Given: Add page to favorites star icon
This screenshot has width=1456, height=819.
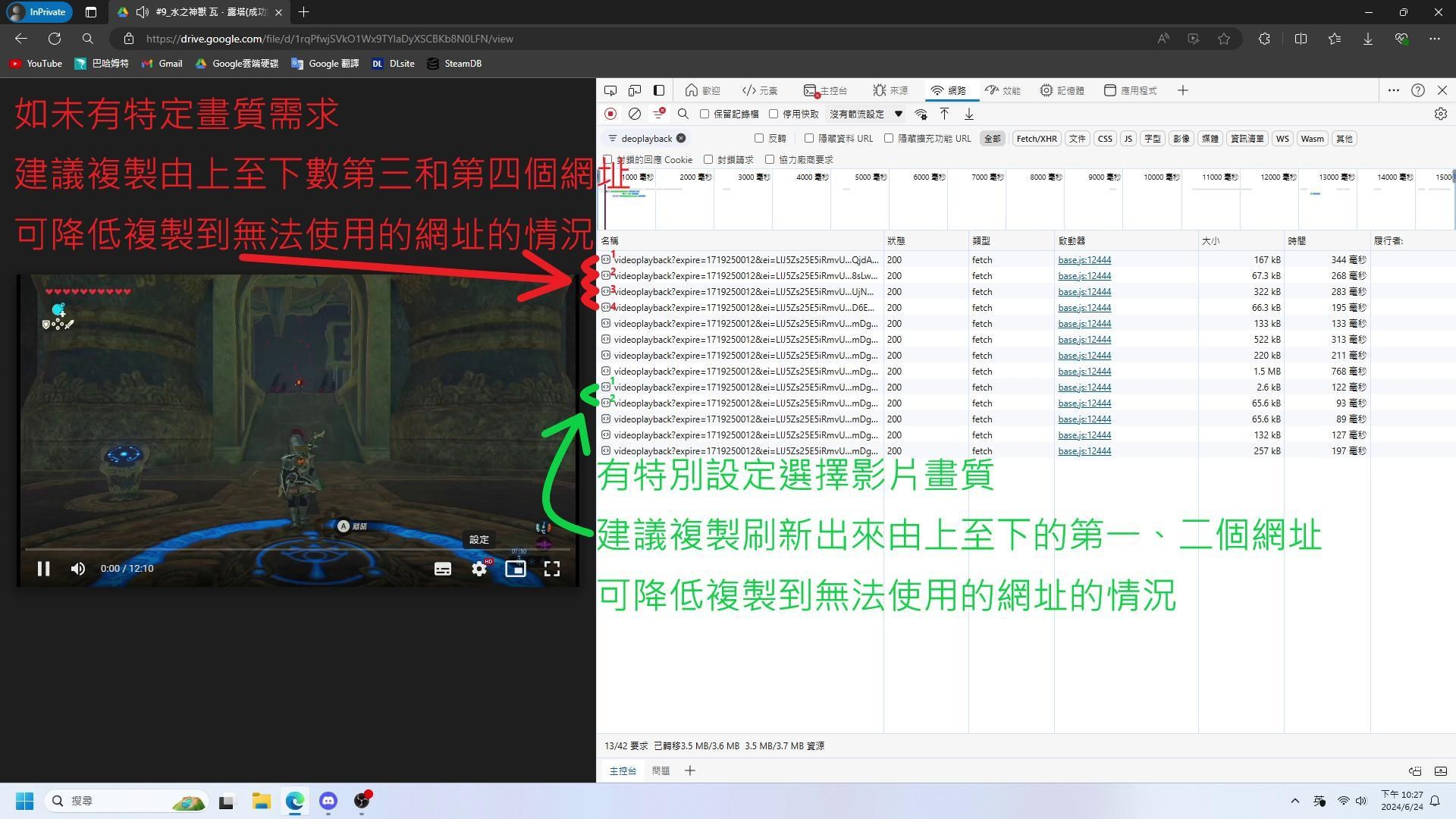Looking at the screenshot, I should pyautogui.click(x=1224, y=39).
